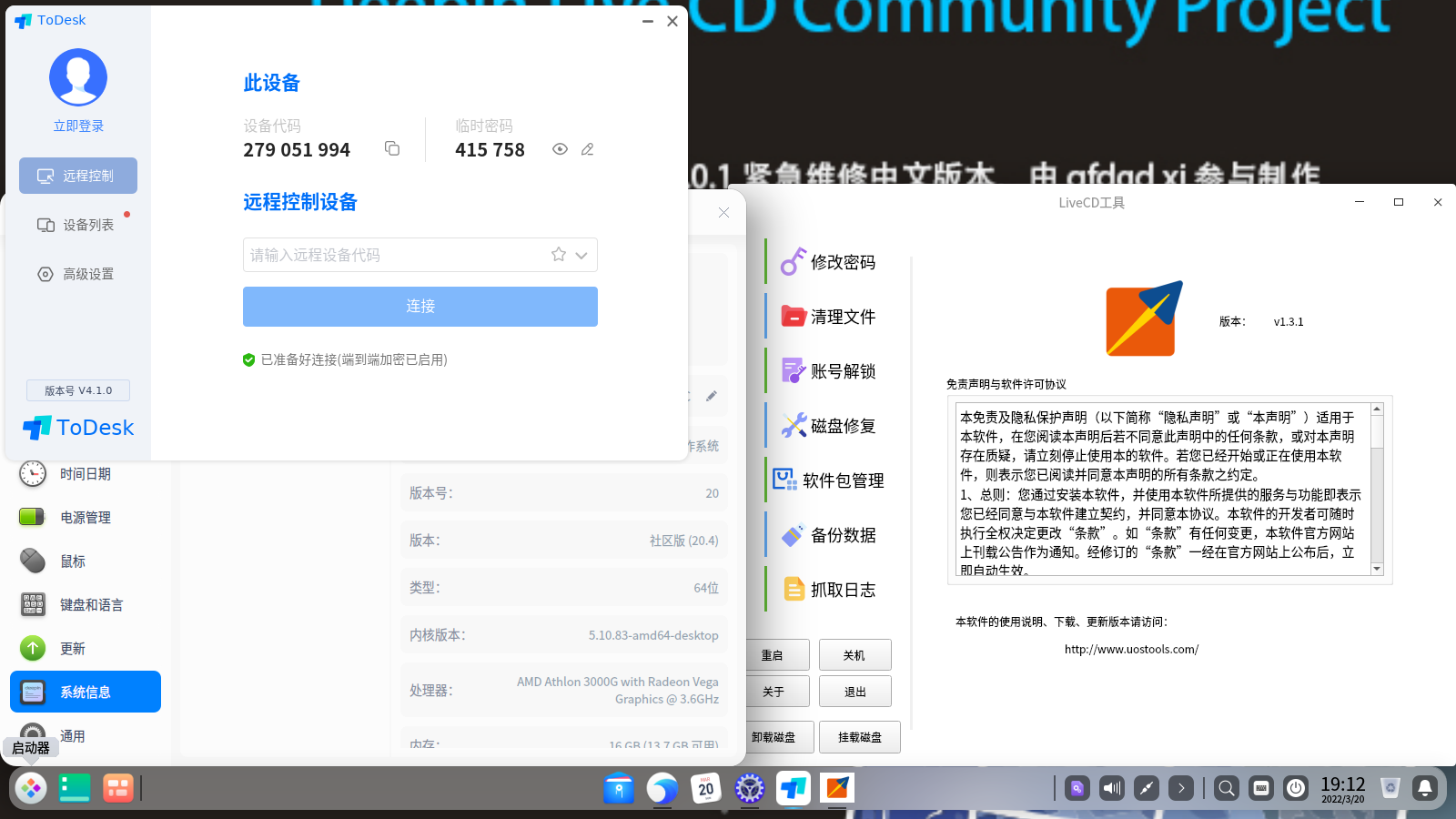Open the volume speaker tray icon
The height and width of the screenshot is (819, 1456).
pos(1112,788)
